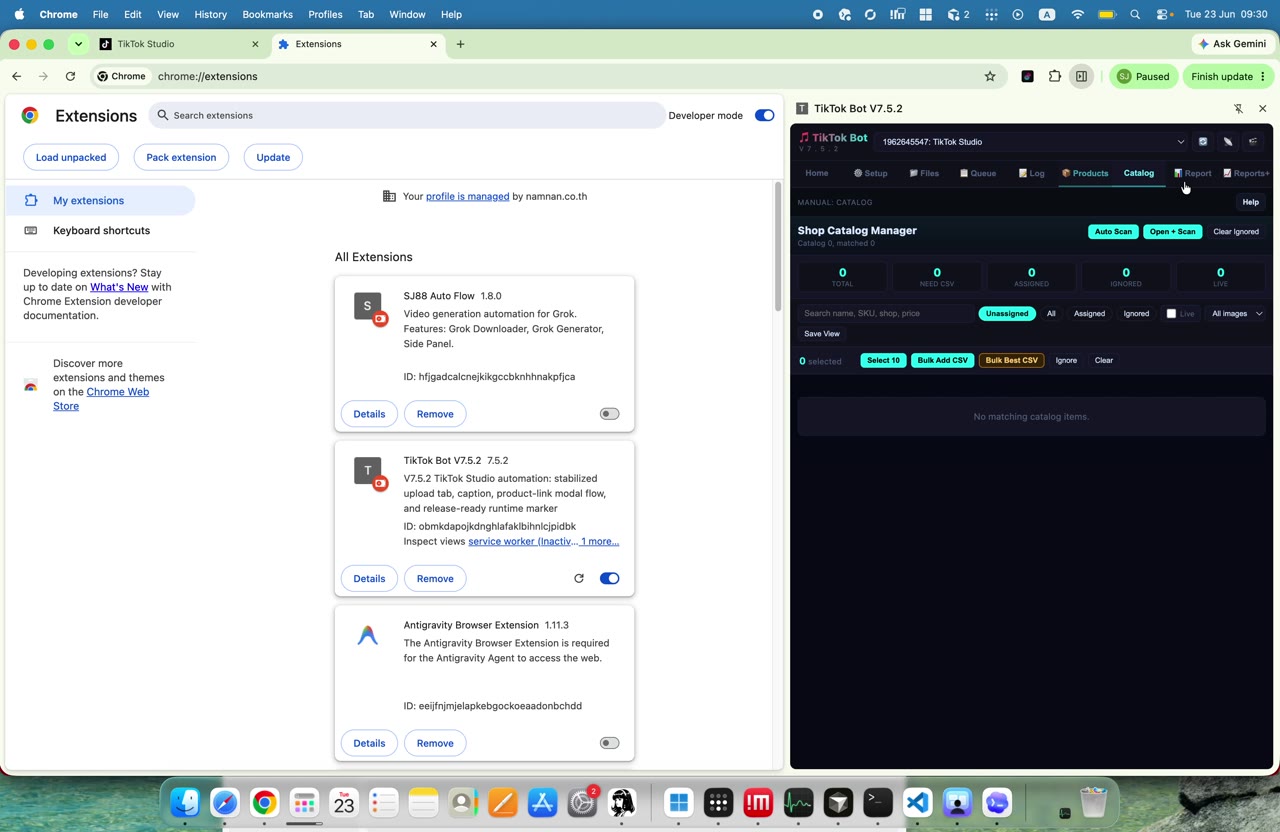Open System Settings from the Dock
This screenshot has width=1280, height=832.
tap(582, 802)
